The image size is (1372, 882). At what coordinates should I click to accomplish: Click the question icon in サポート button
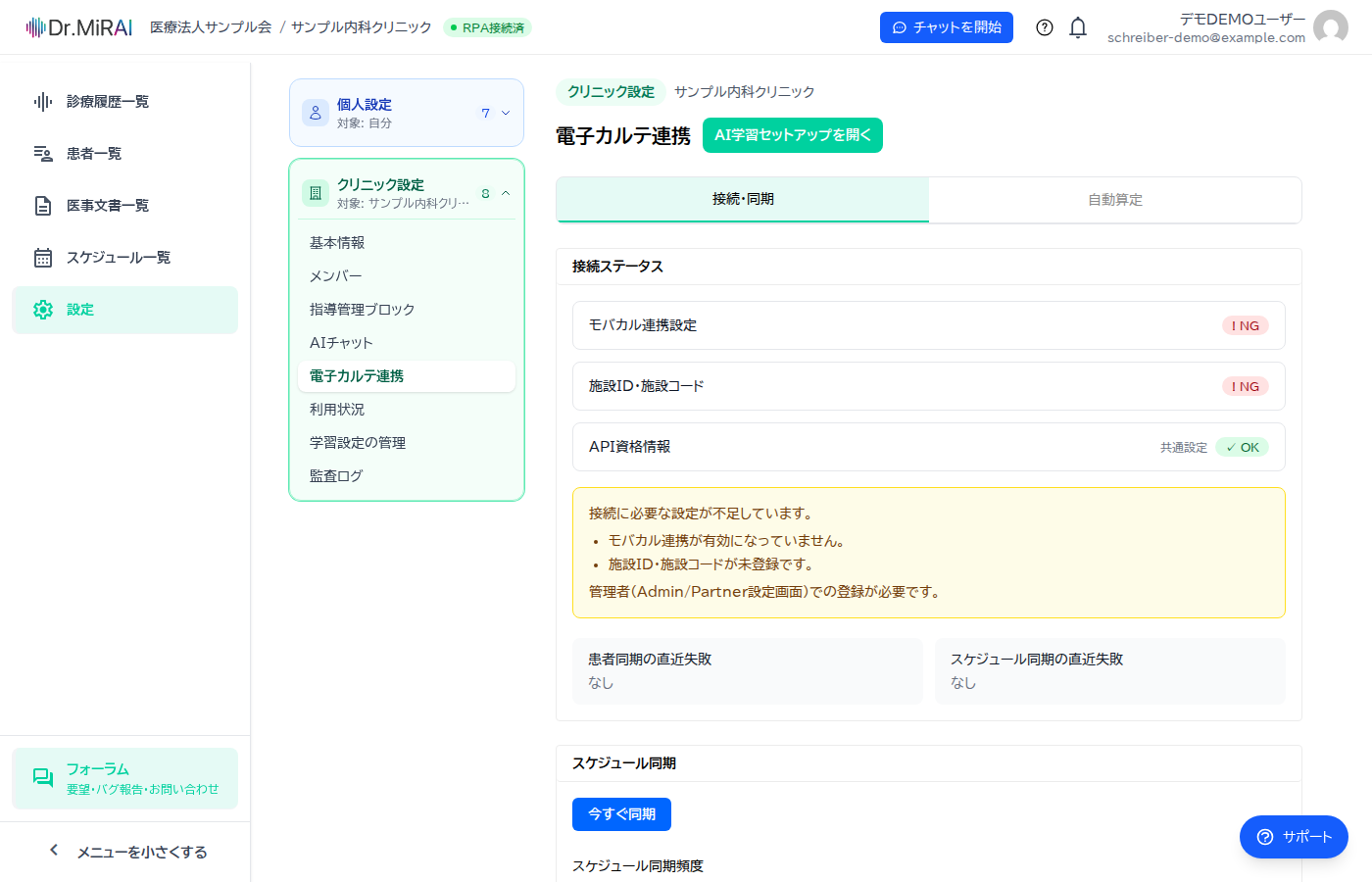pos(1265,837)
